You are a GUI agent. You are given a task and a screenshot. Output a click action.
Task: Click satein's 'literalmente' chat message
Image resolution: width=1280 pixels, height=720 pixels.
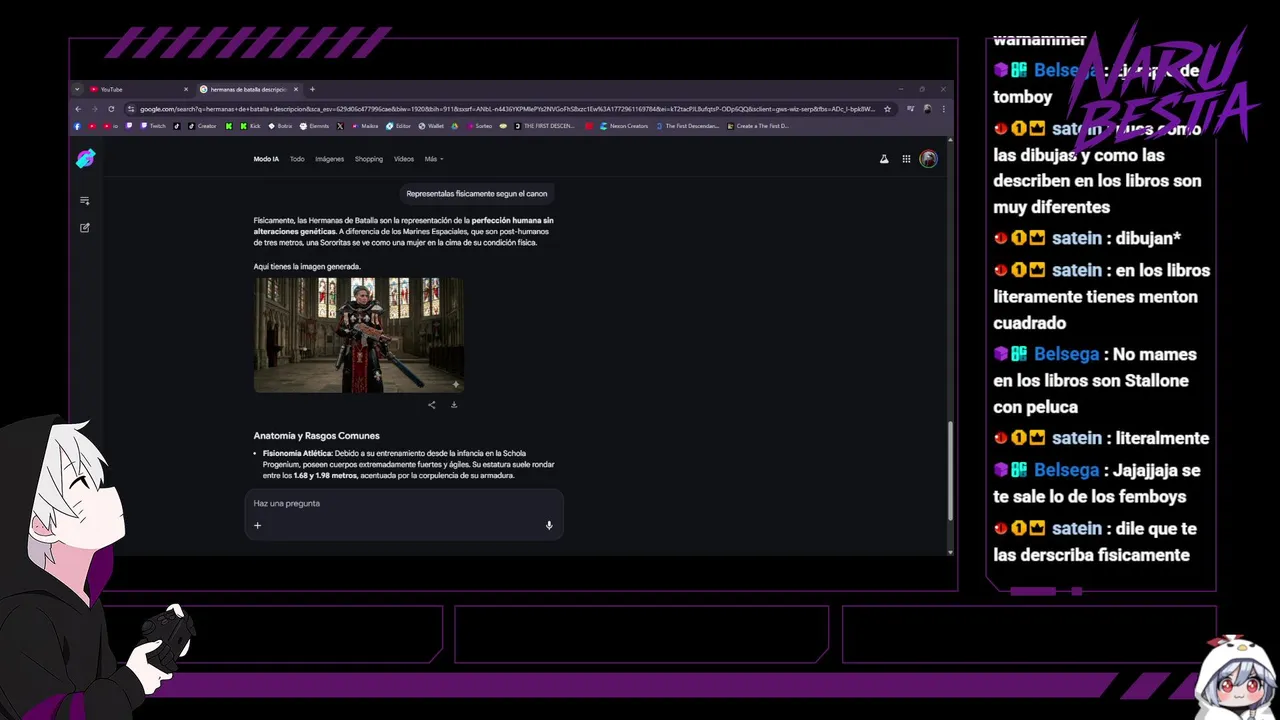1101,438
